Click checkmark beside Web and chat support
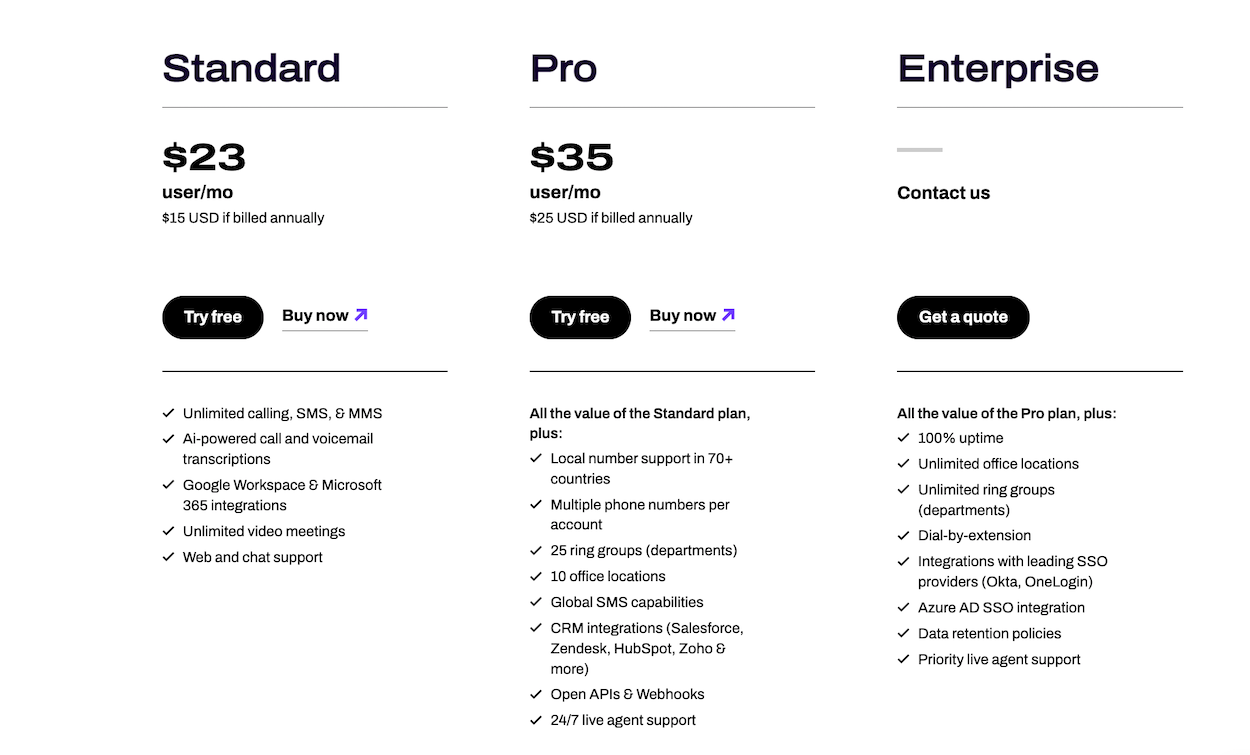 168,557
